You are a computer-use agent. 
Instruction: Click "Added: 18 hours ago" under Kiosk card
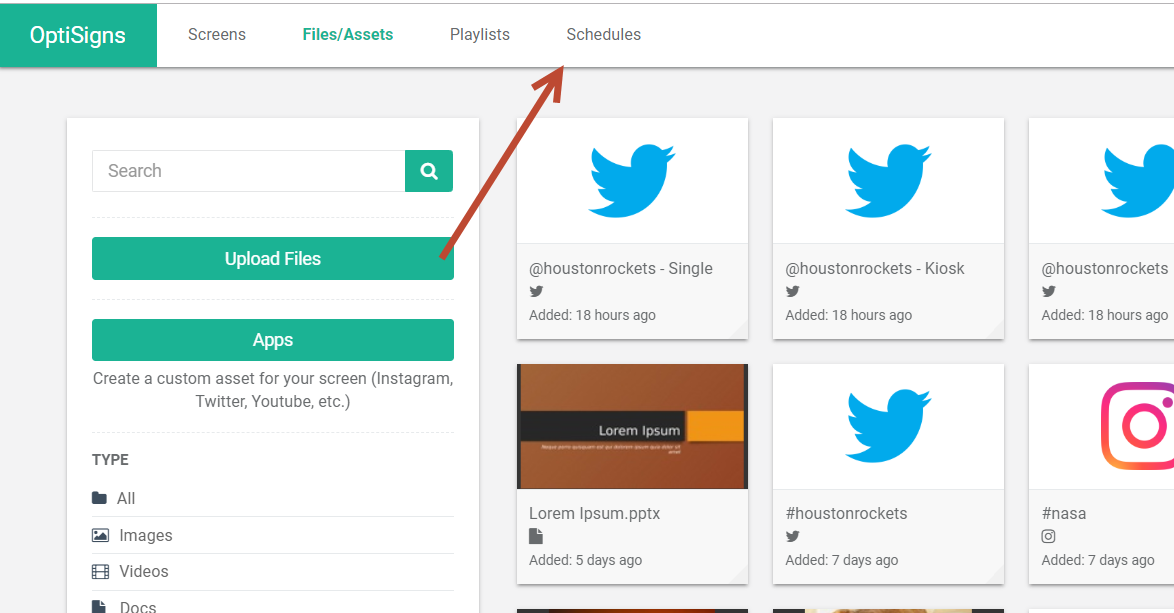848,315
